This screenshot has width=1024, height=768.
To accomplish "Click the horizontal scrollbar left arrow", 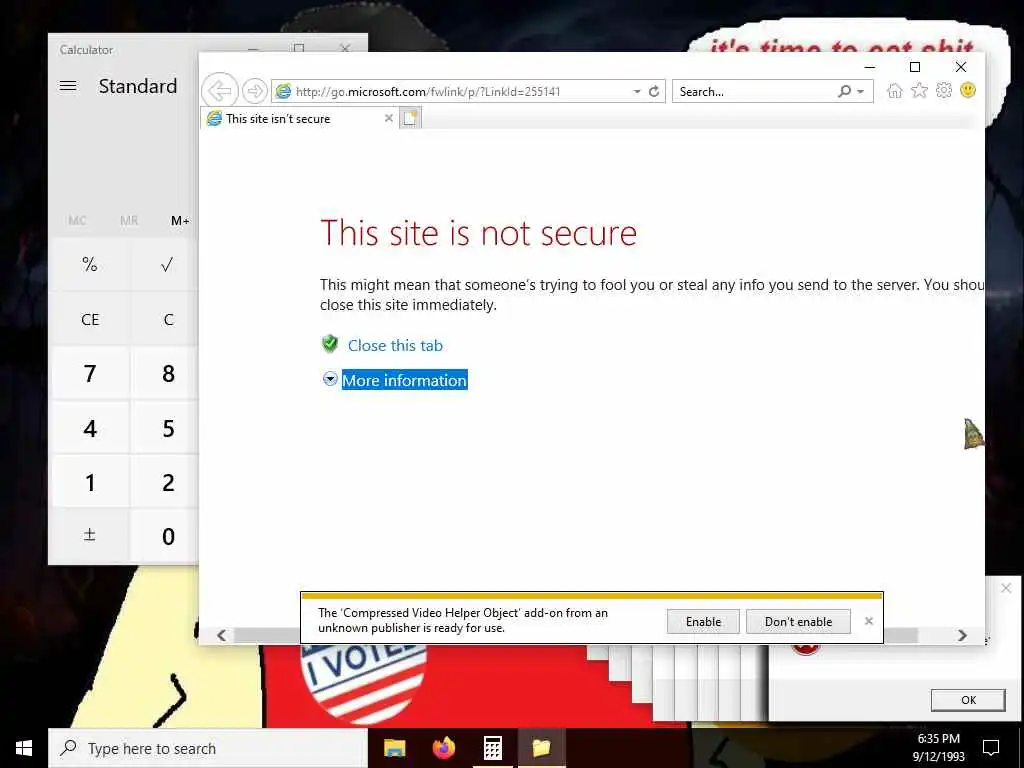I will click(x=221, y=635).
